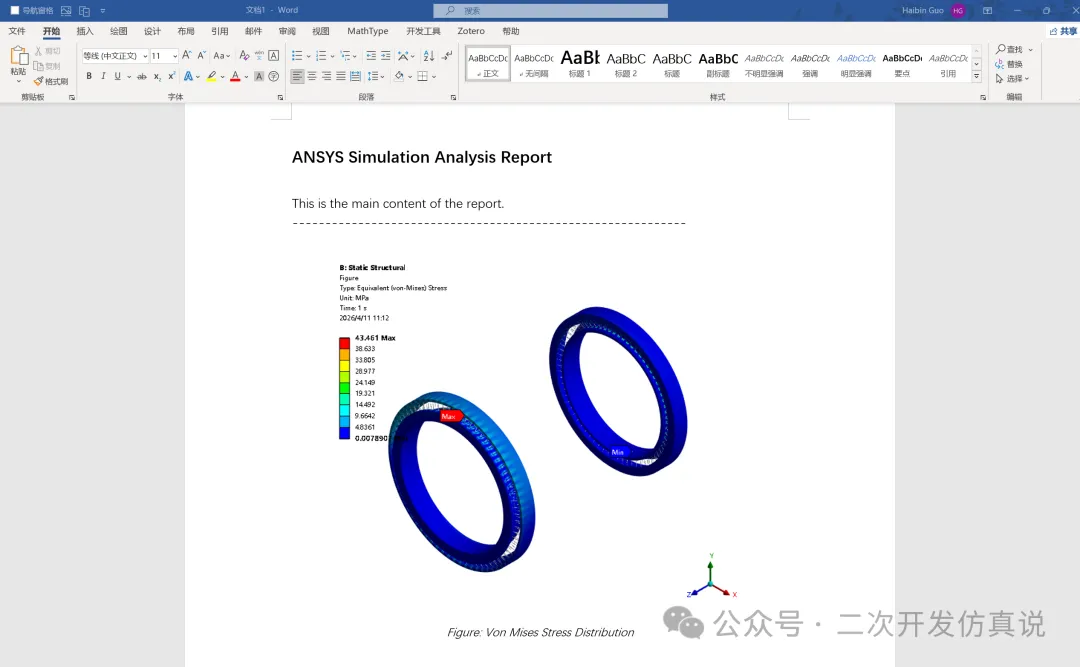
Task: Open the font name dropdown
Action: coord(145,56)
